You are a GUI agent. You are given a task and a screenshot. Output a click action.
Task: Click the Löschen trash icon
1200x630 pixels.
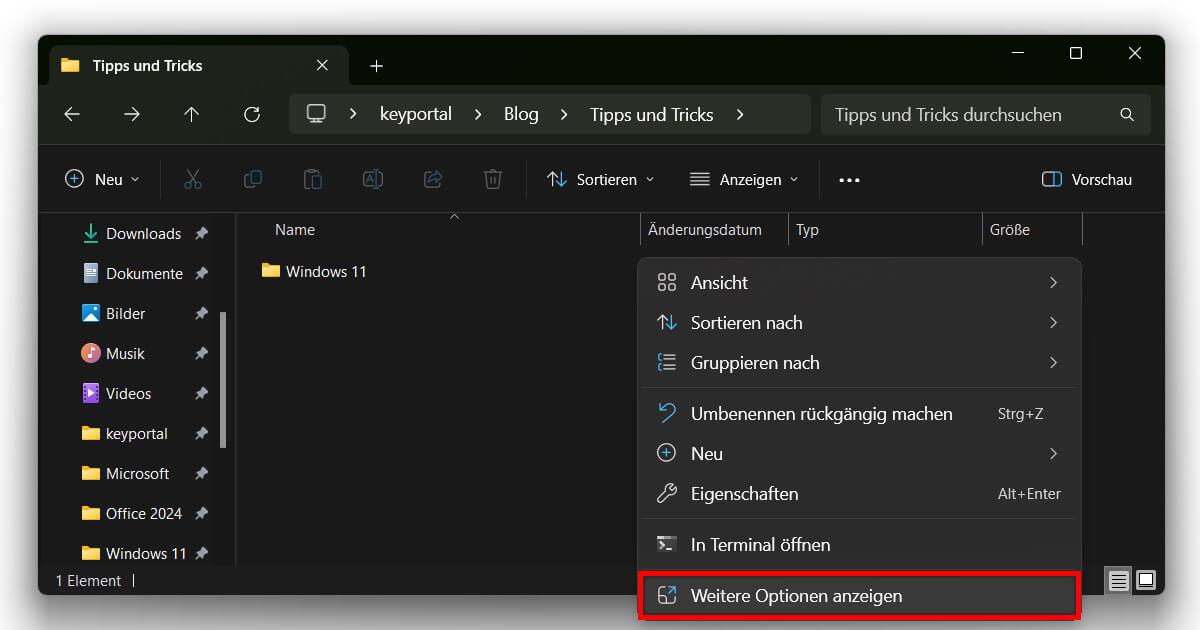tap(492, 179)
